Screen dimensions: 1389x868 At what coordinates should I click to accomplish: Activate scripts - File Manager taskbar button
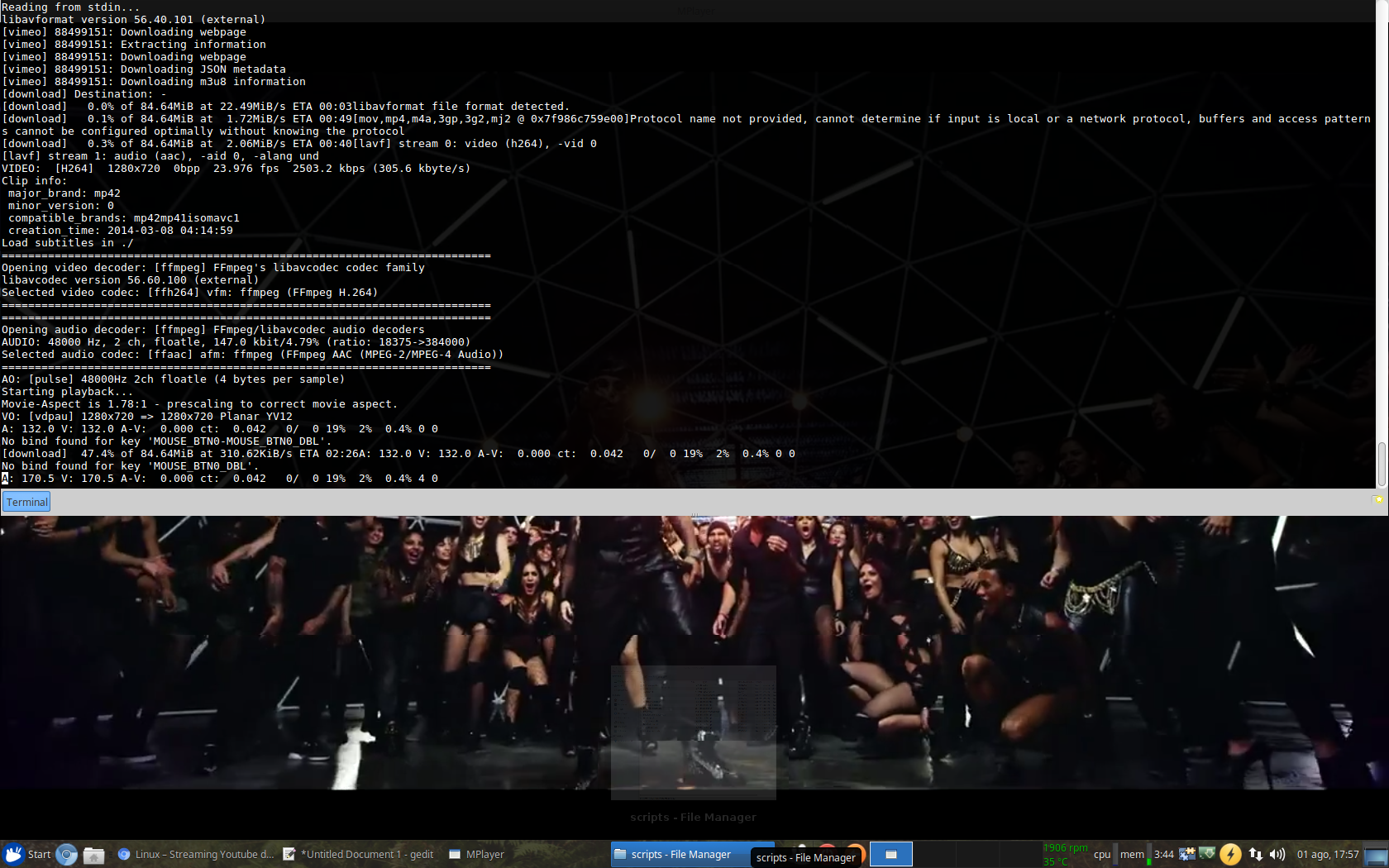[680, 855]
